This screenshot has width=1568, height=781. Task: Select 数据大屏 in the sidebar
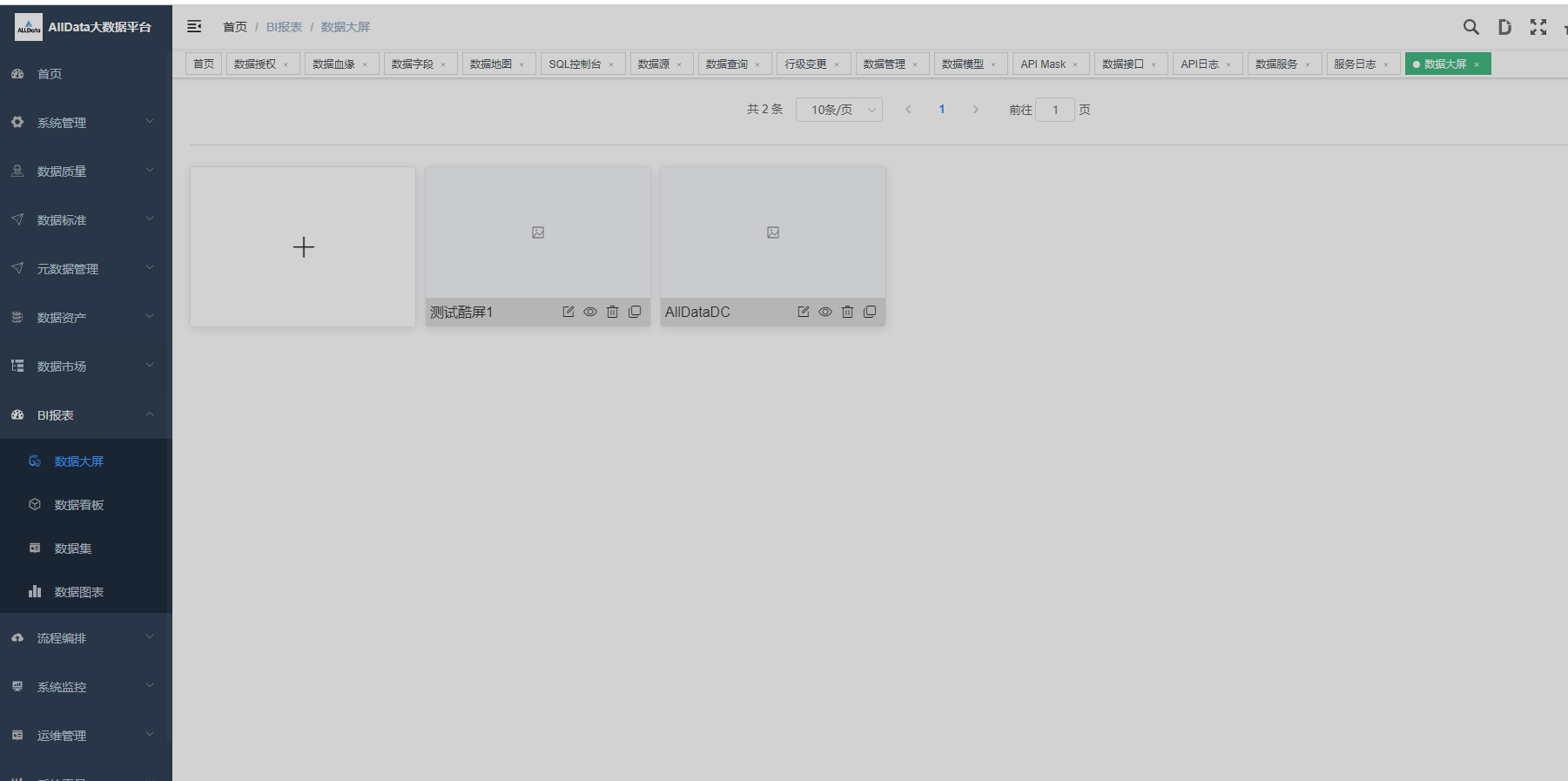[86, 461]
